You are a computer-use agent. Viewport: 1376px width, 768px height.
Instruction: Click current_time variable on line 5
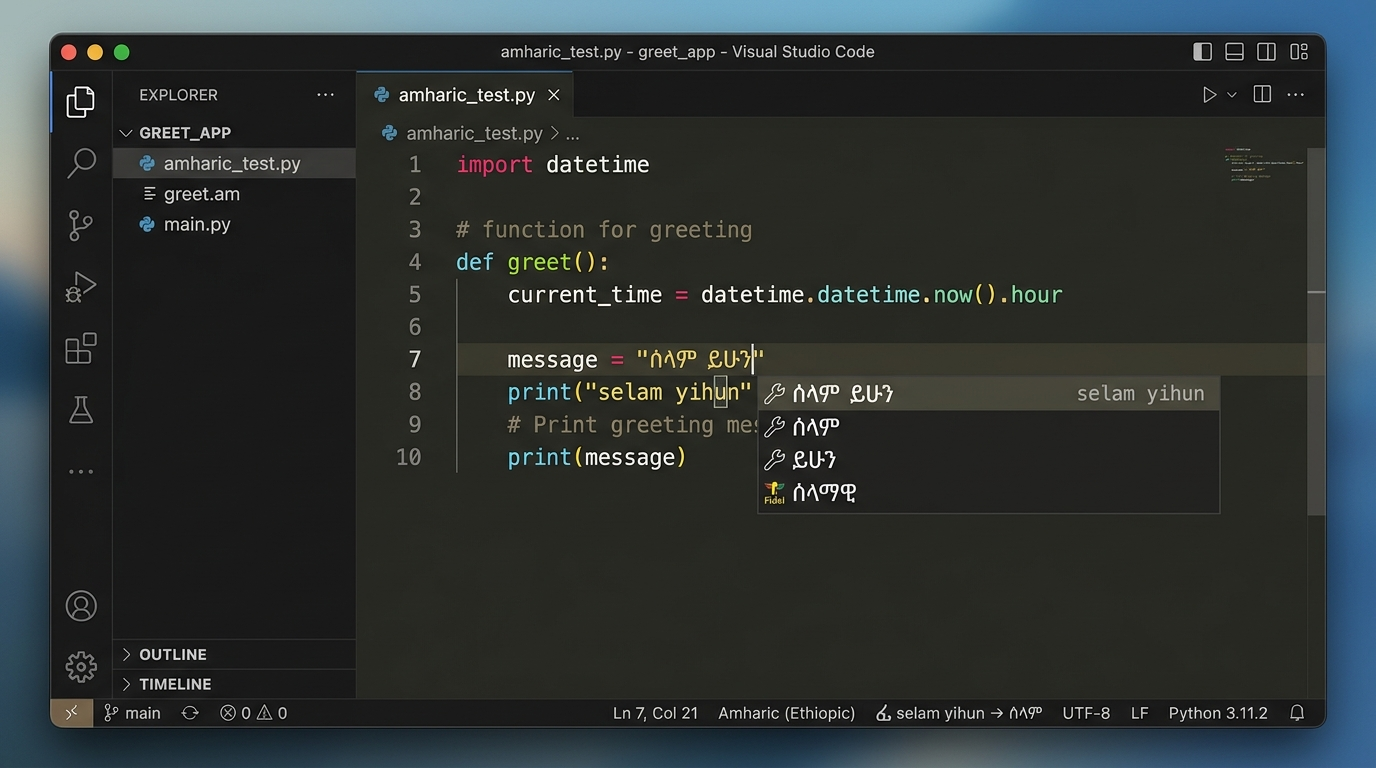coord(585,295)
